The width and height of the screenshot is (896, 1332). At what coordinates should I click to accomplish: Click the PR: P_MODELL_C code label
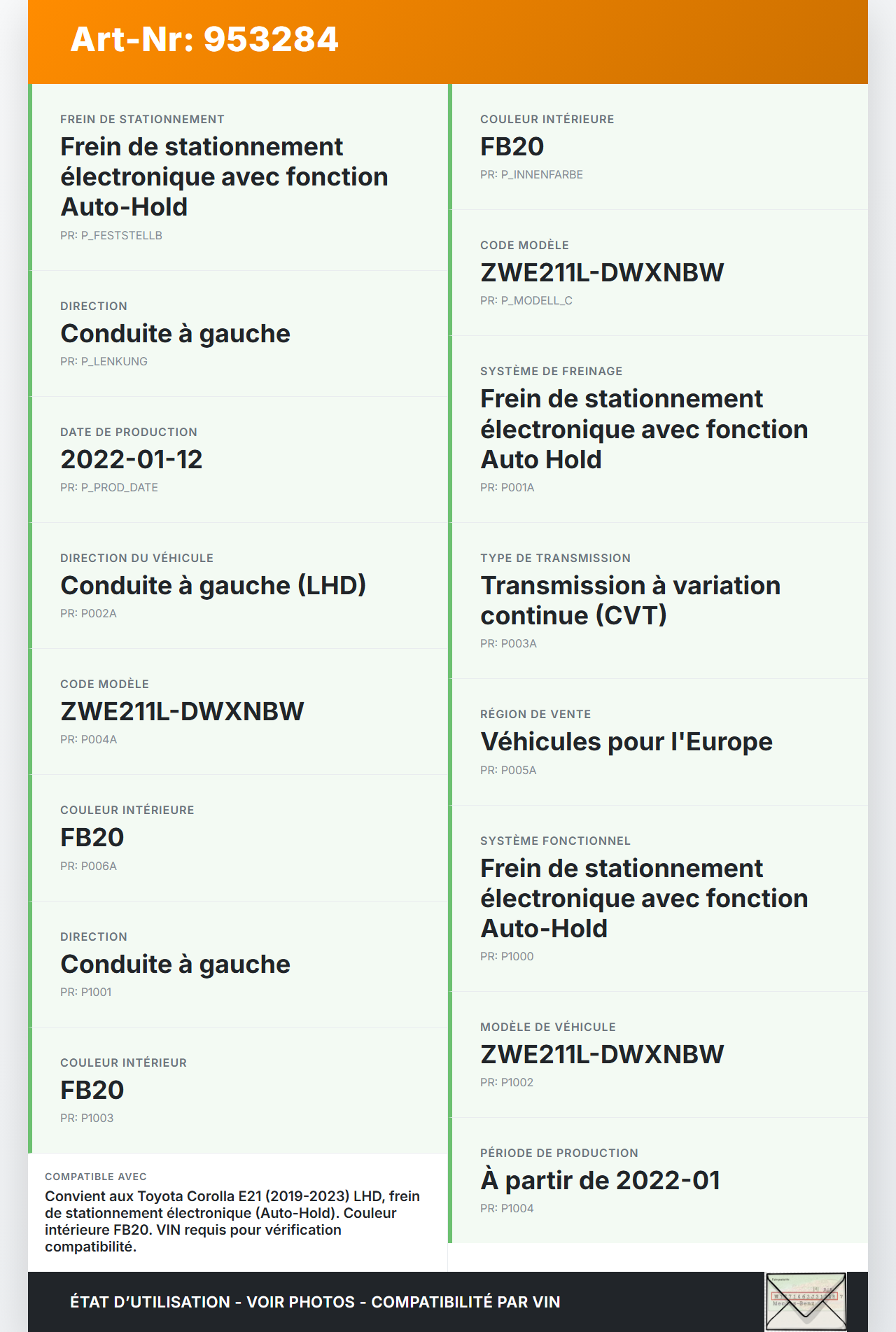526,301
